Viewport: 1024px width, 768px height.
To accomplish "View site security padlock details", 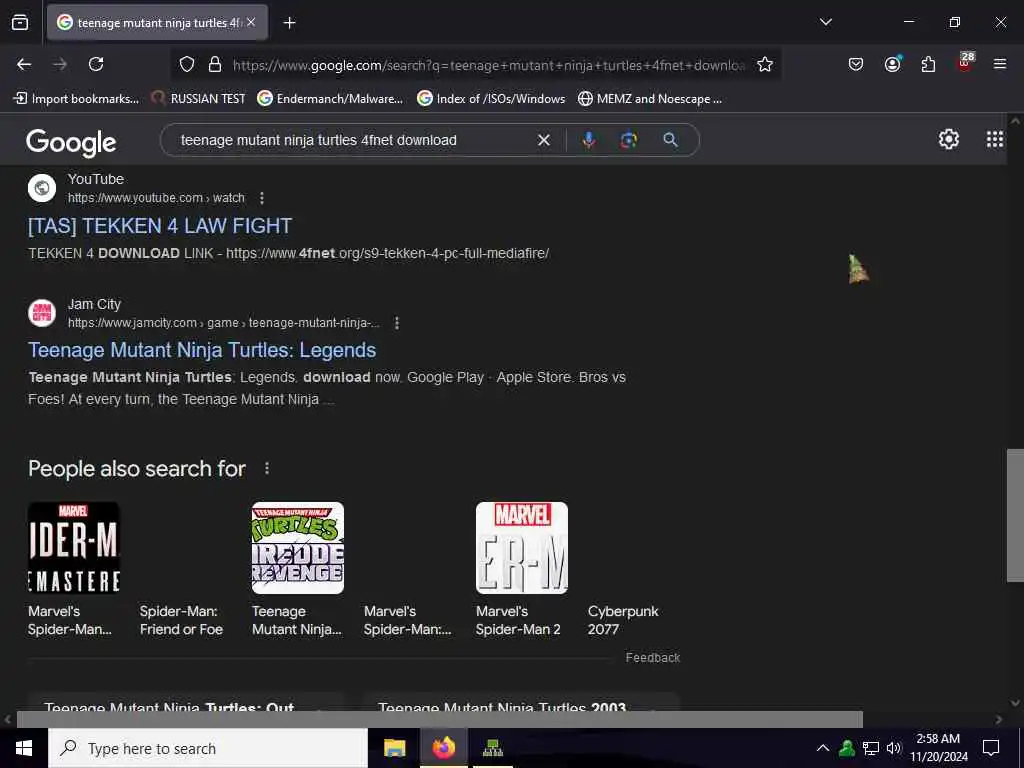I will [214, 65].
